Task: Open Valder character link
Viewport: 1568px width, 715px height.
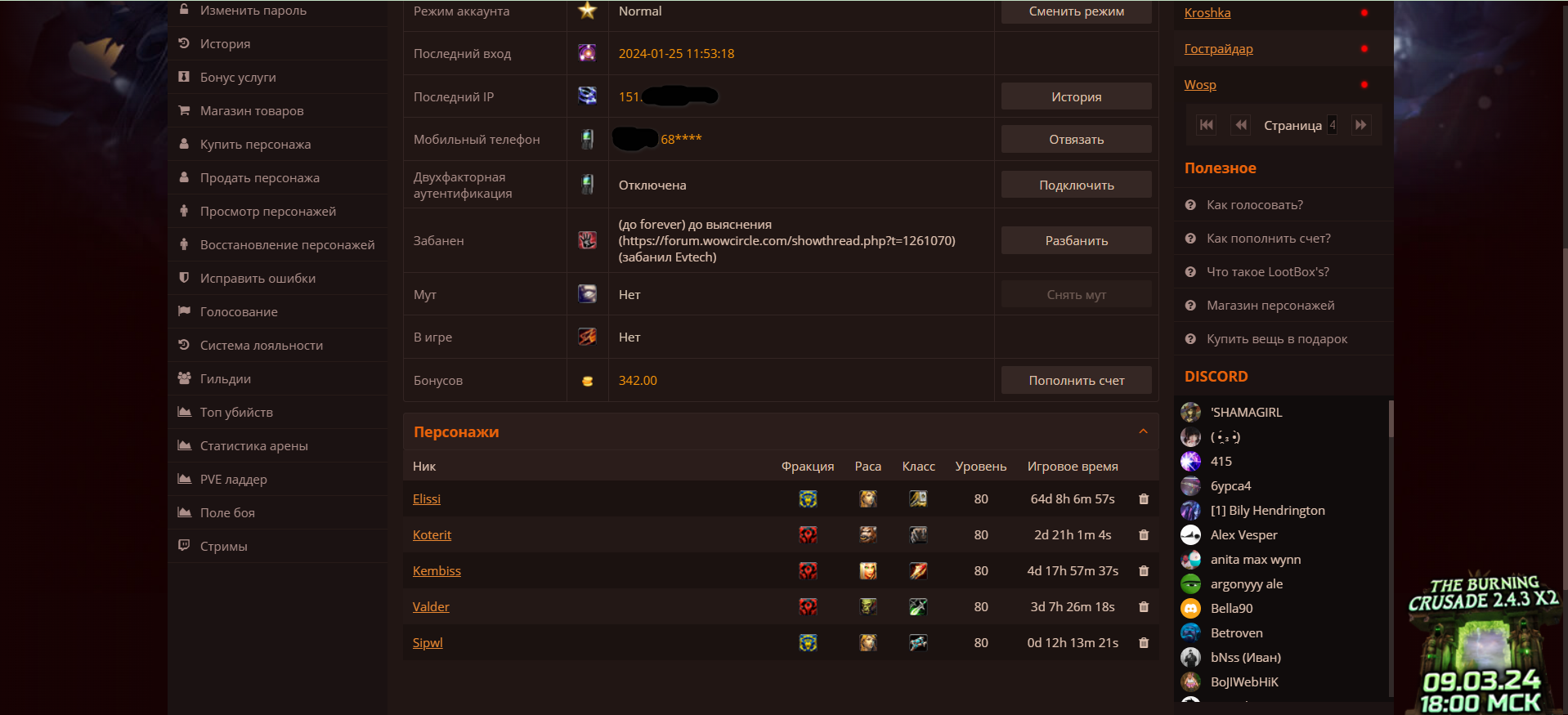Action: pyautogui.click(x=431, y=607)
